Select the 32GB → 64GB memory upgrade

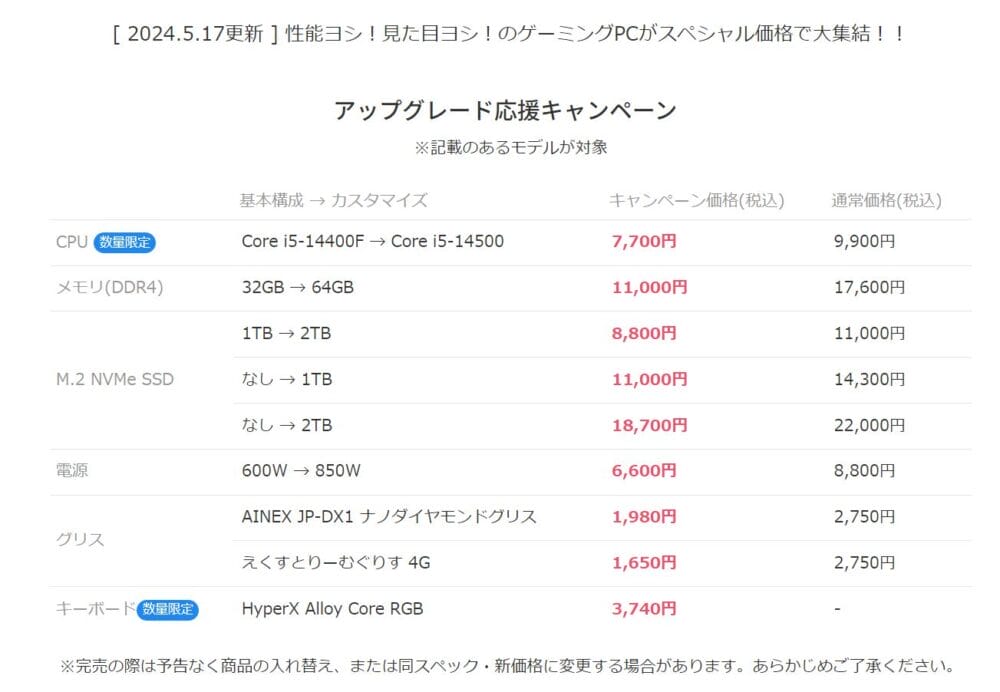(297, 288)
